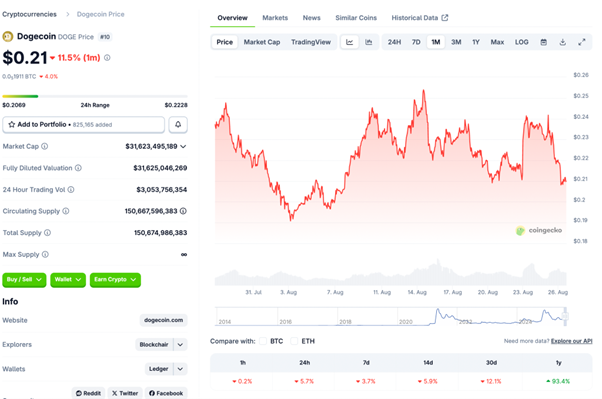Switch to the Markets tab

click(x=275, y=18)
